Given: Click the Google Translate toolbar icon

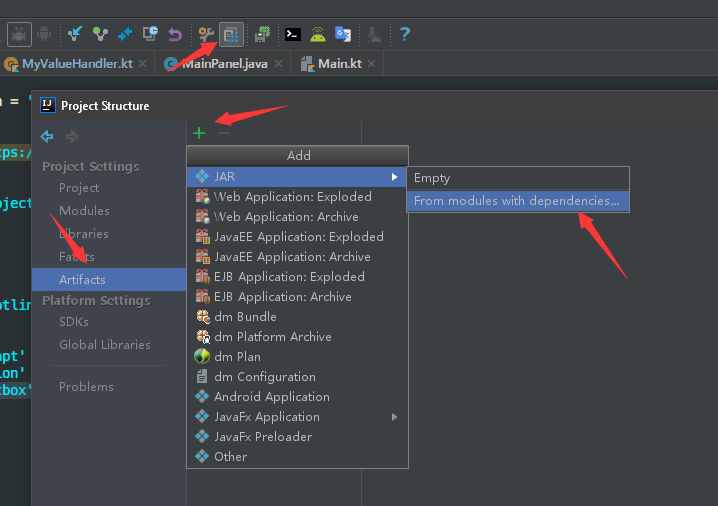Looking at the screenshot, I should tap(343, 34).
